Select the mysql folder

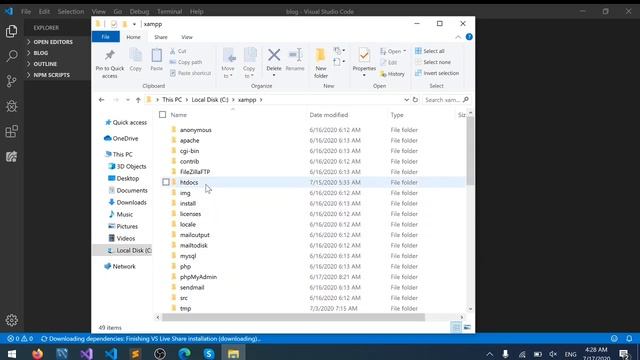(188, 256)
